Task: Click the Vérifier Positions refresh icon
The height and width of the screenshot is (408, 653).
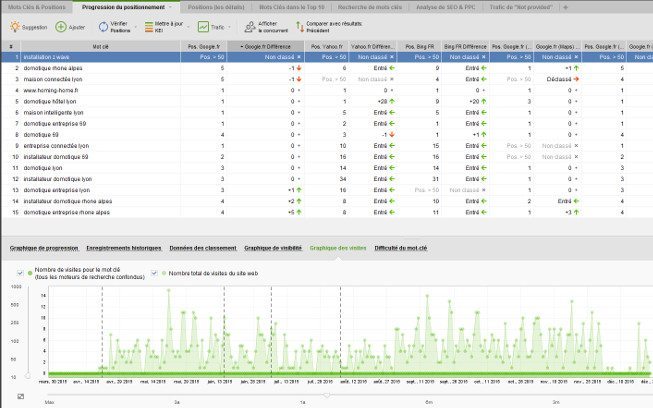Action: 103,27
